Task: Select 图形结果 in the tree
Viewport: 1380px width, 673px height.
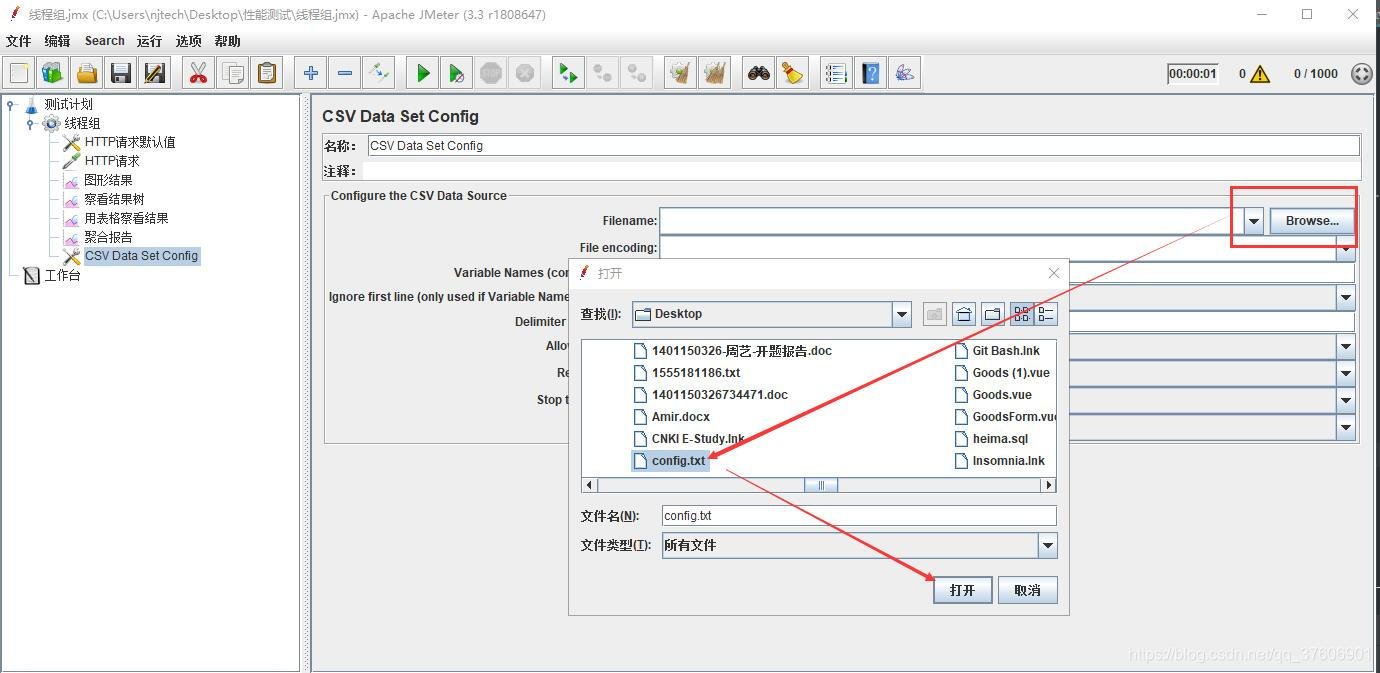Action: pos(108,180)
